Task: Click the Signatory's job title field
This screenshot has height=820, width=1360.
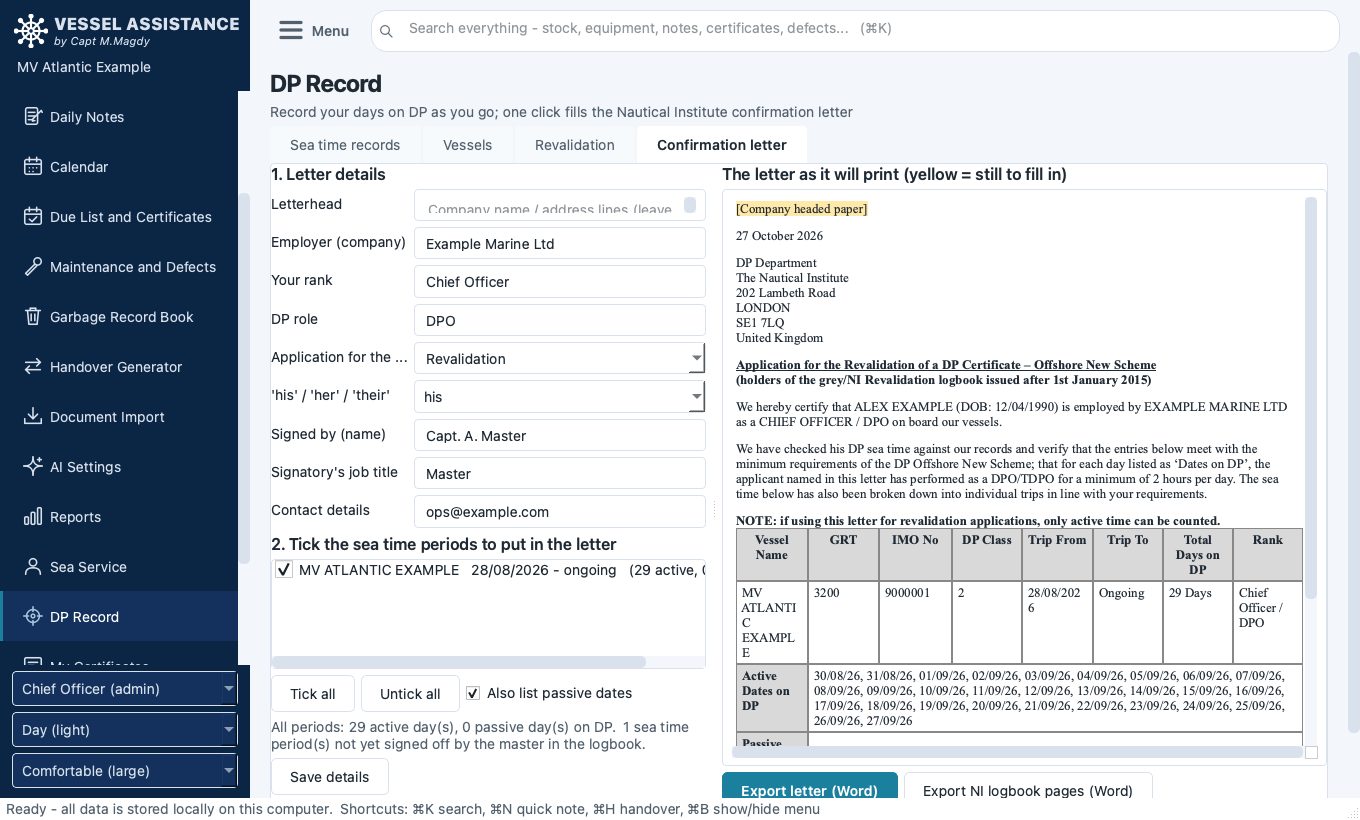Action: point(559,473)
